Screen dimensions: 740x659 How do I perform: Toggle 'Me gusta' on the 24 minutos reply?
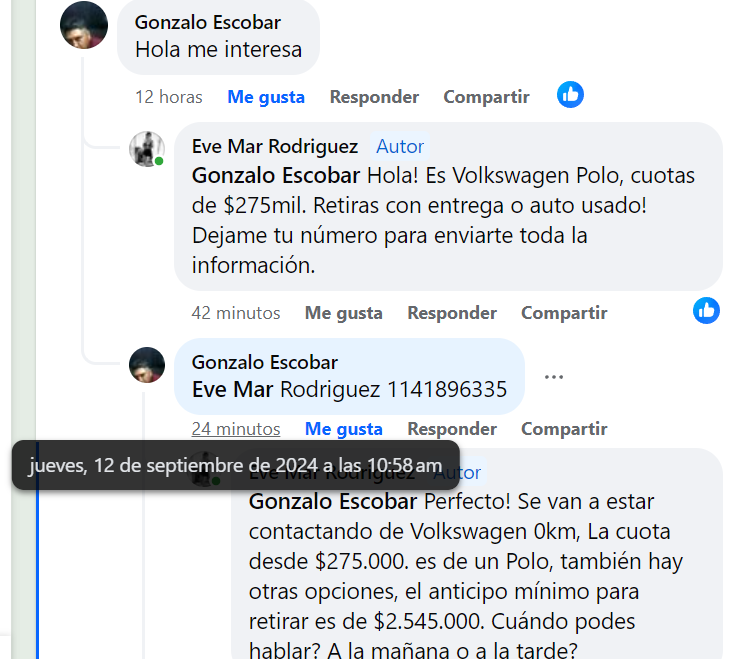click(344, 429)
